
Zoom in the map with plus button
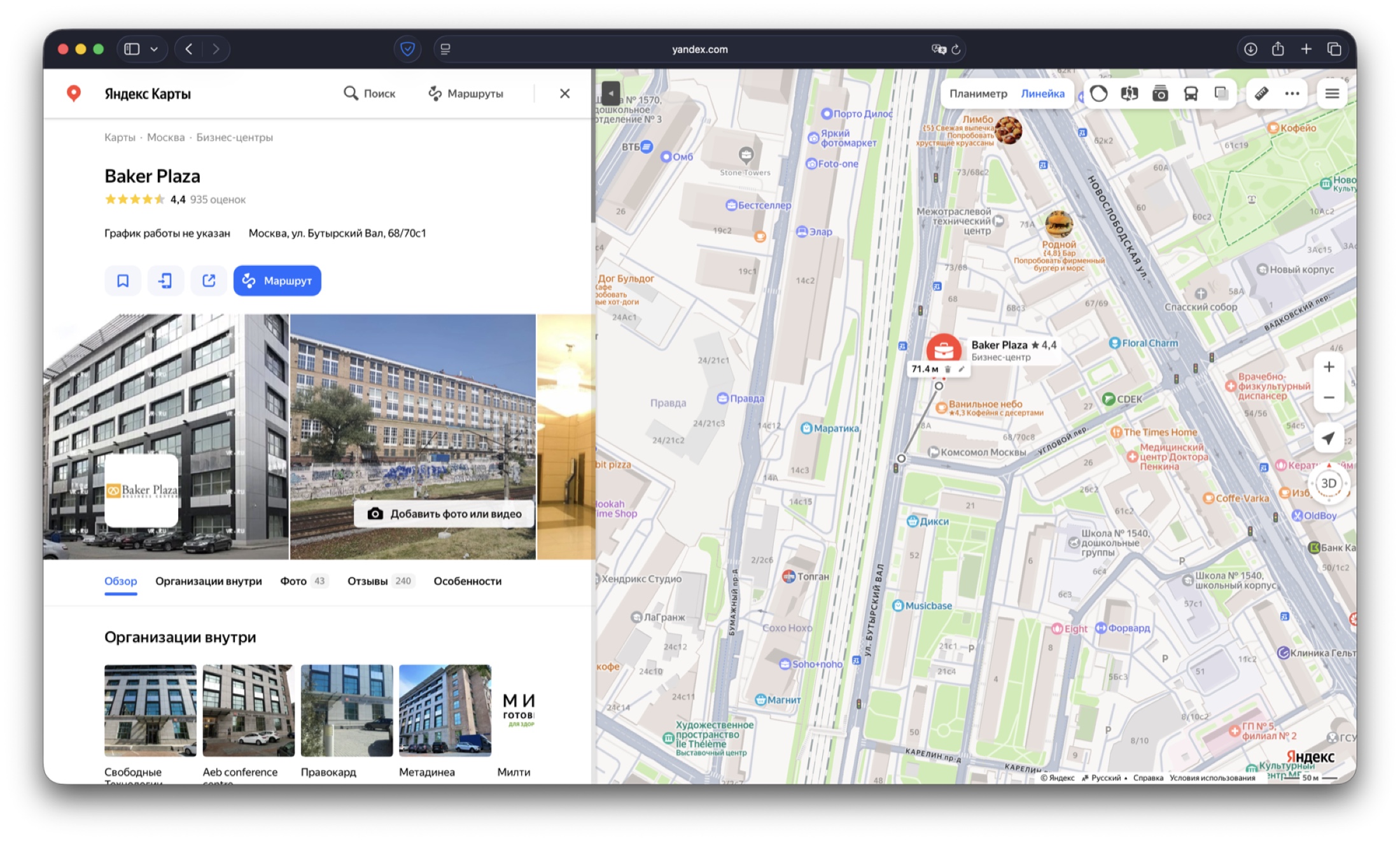(1328, 367)
